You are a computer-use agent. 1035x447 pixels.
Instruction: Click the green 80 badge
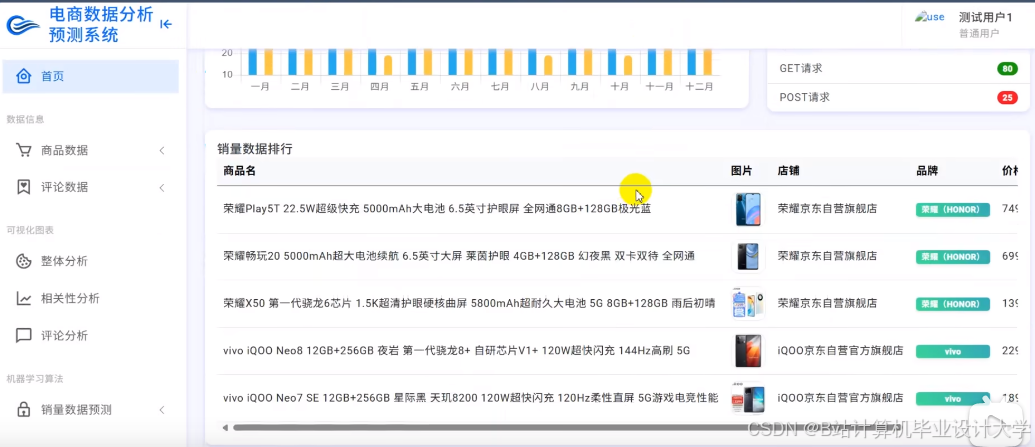1007,69
